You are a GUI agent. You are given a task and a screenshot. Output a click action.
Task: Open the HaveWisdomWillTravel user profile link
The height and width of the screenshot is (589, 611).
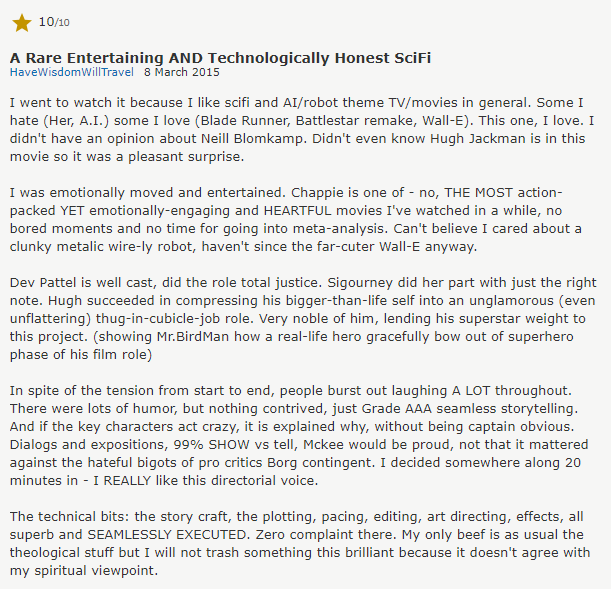click(72, 72)
